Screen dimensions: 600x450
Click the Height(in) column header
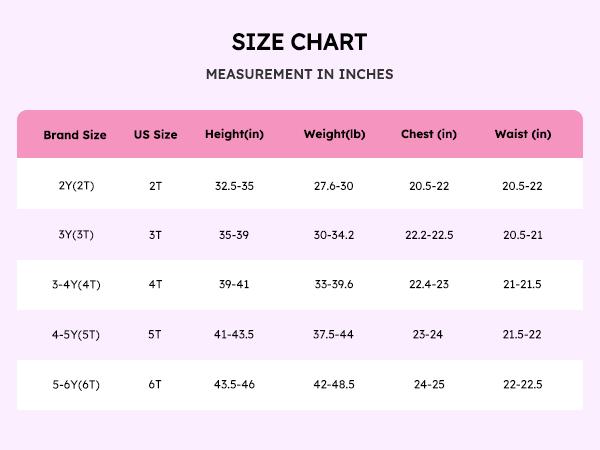pyautogui.click(x=234, y=135)
